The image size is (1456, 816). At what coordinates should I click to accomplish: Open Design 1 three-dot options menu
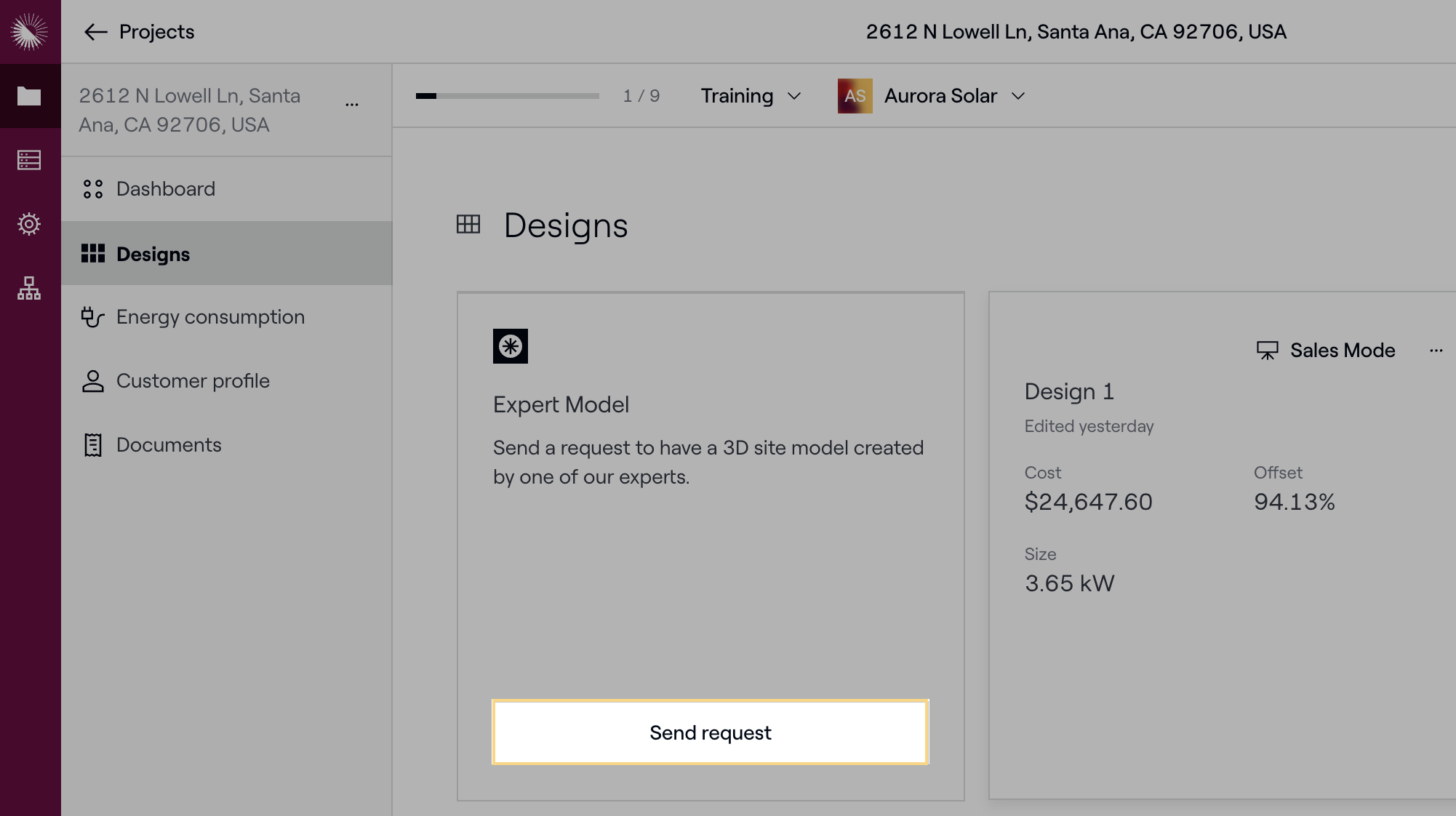click(1436, 351)
